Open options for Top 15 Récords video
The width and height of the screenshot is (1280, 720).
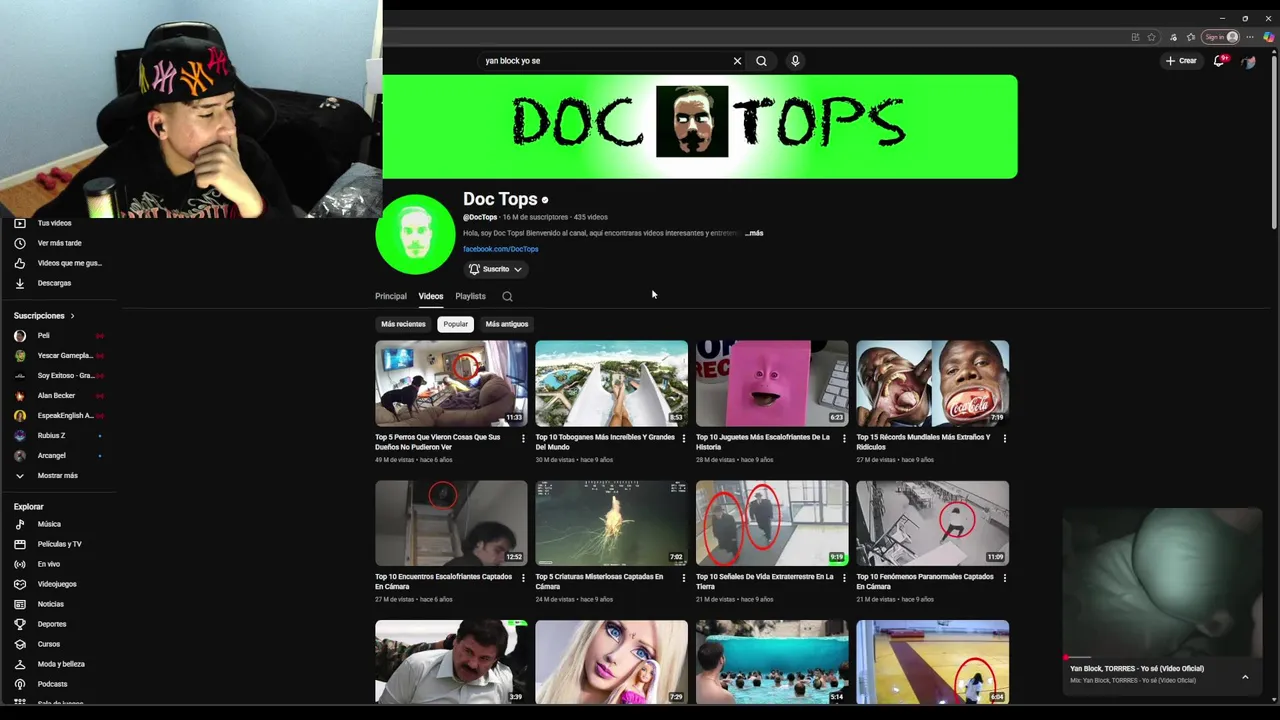tap(1004, 438)
